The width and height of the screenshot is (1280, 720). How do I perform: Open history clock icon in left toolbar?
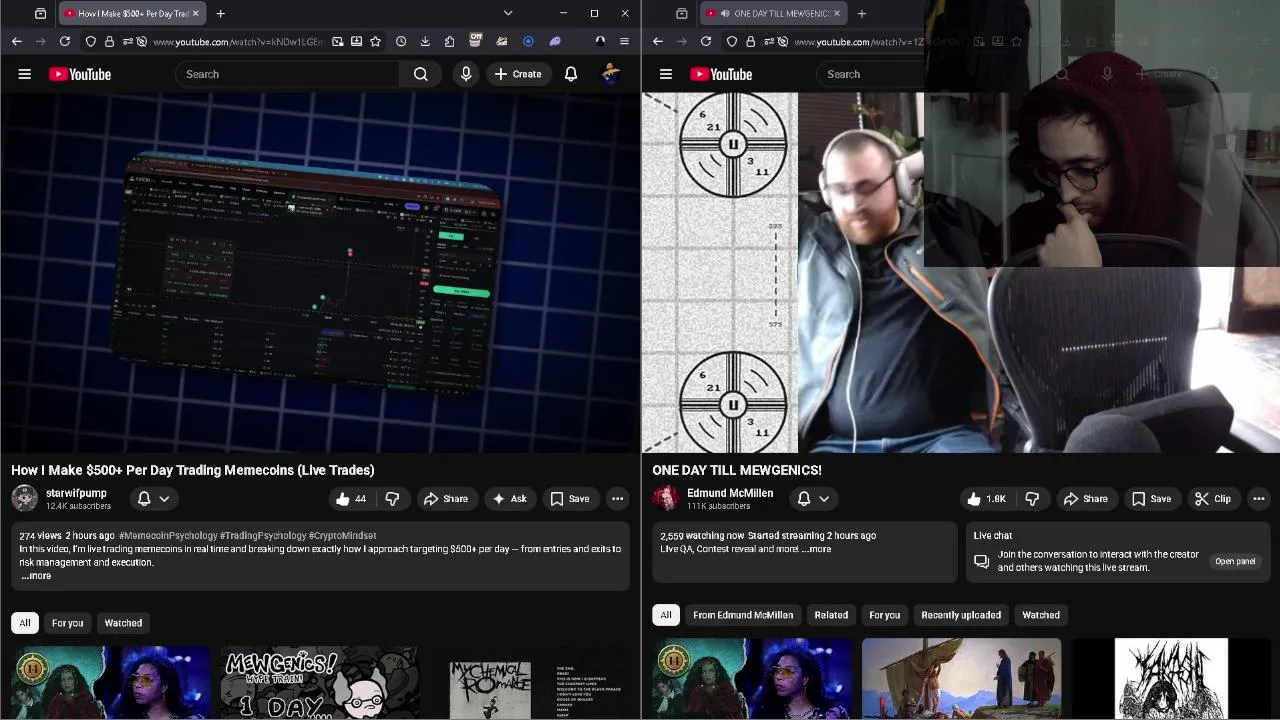pyautogui.click(x=401, y=41)
